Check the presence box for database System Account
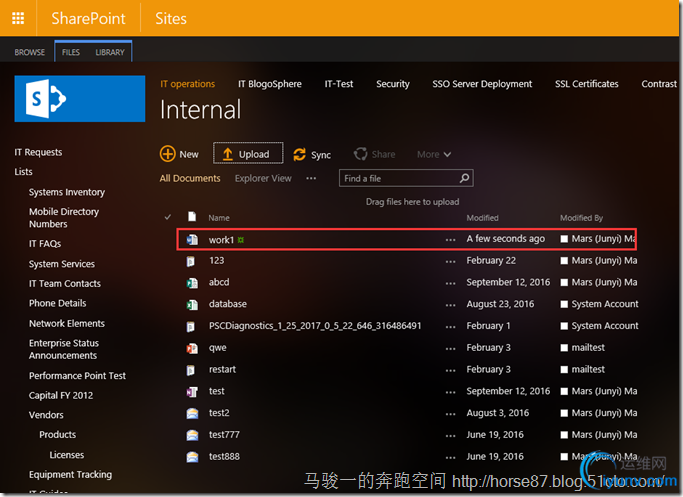Viewport: 683px width, 497px height. point(565,304)
